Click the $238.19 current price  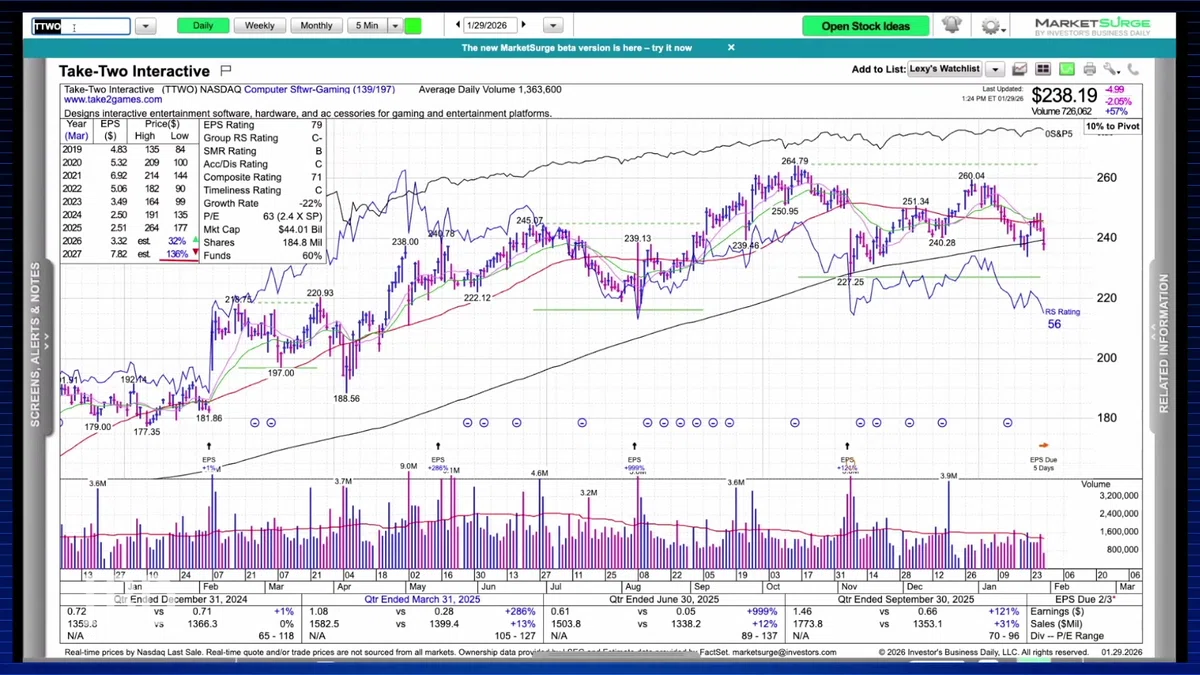tap(1065, 95)
